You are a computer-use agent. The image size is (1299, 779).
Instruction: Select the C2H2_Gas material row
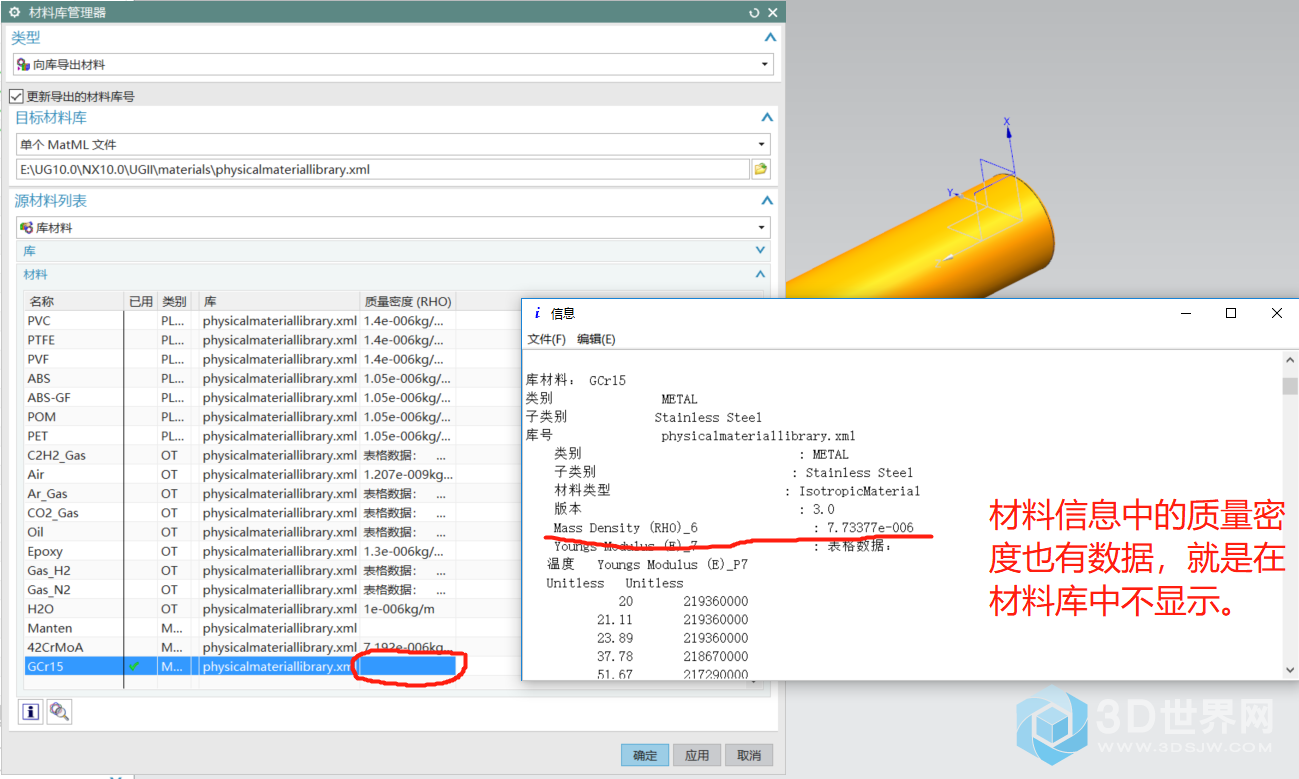240,455
